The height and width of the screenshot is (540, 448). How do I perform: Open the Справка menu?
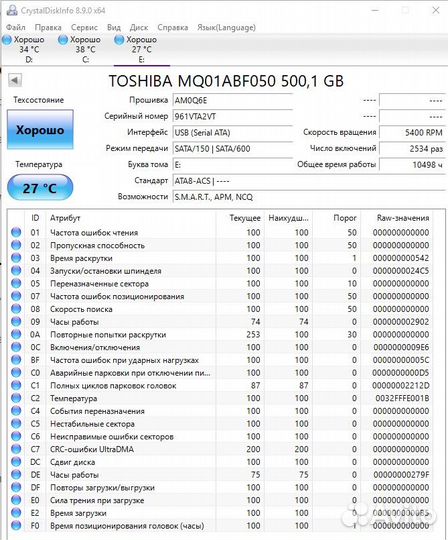click(173, 28)
